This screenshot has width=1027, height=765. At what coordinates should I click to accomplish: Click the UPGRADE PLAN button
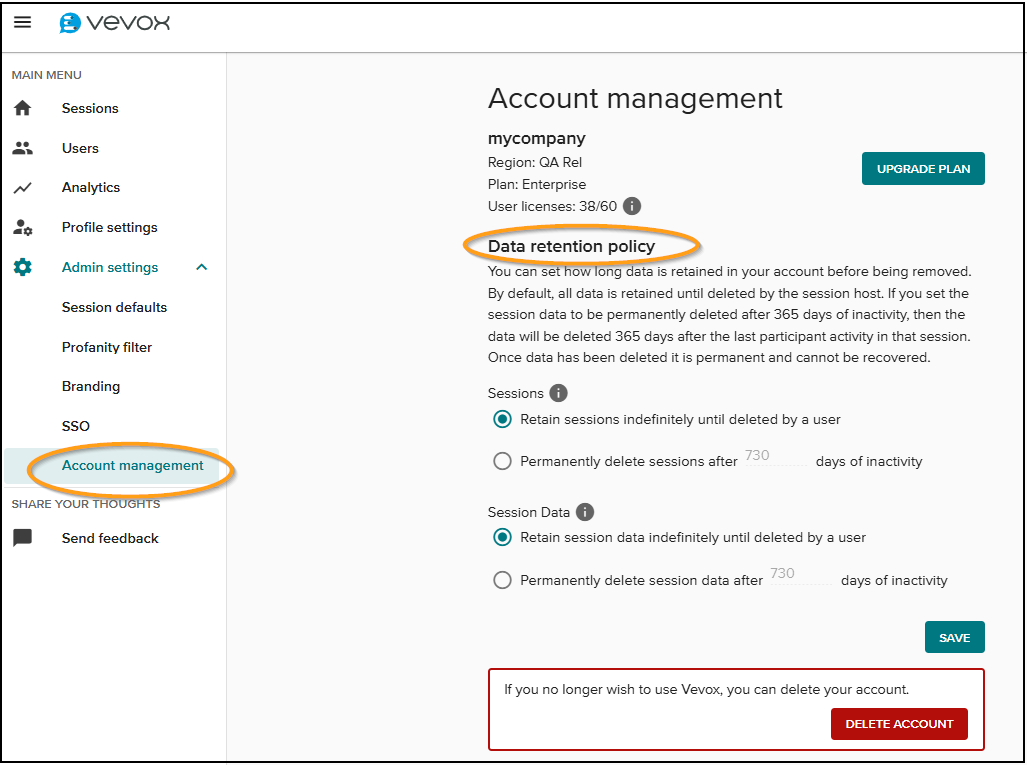[923, 169]
